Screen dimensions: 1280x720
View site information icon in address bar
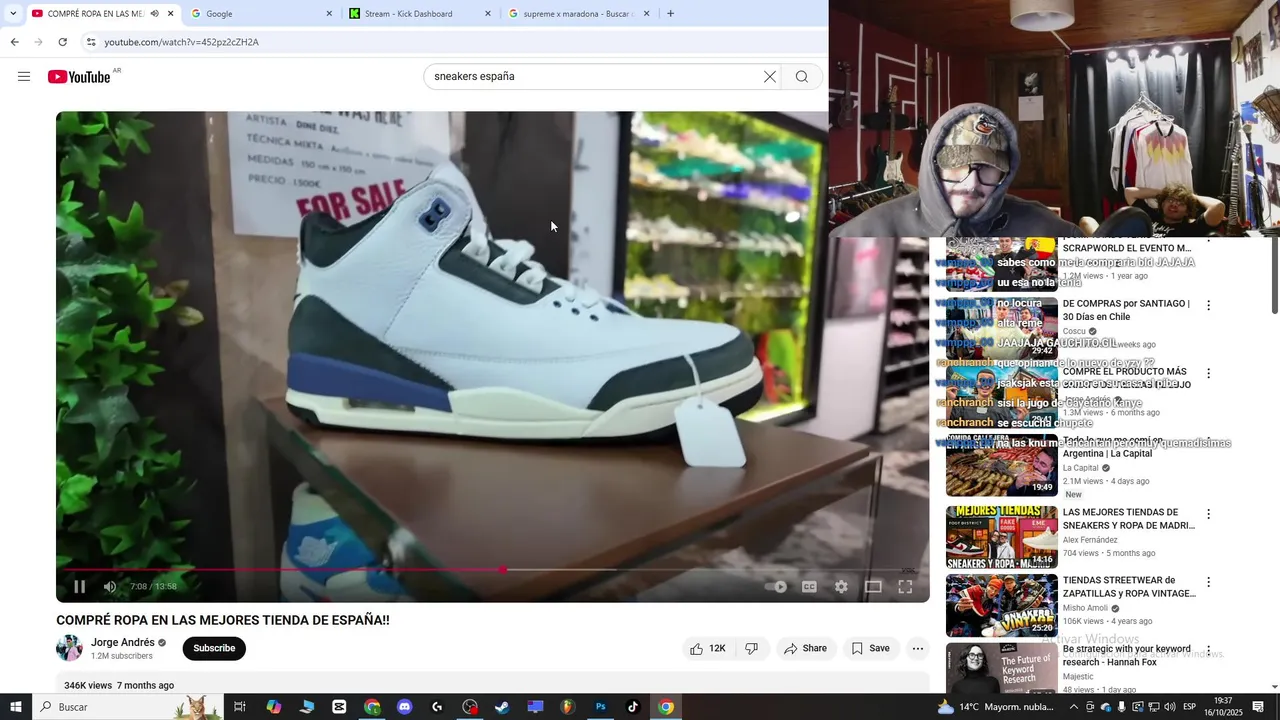click(91, 42)
